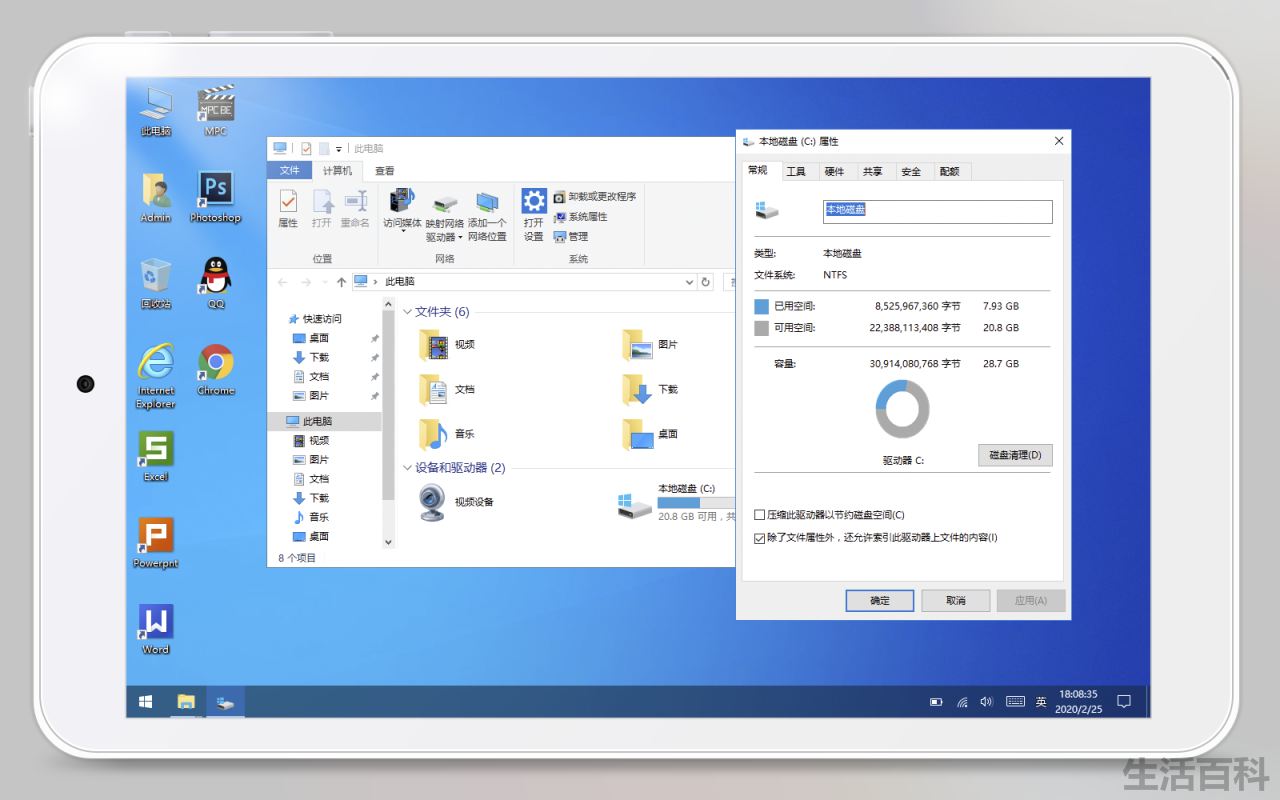Open the address bar history dropdown
The height and width of the screenshot is (800, 1280).
pos(690,282)
